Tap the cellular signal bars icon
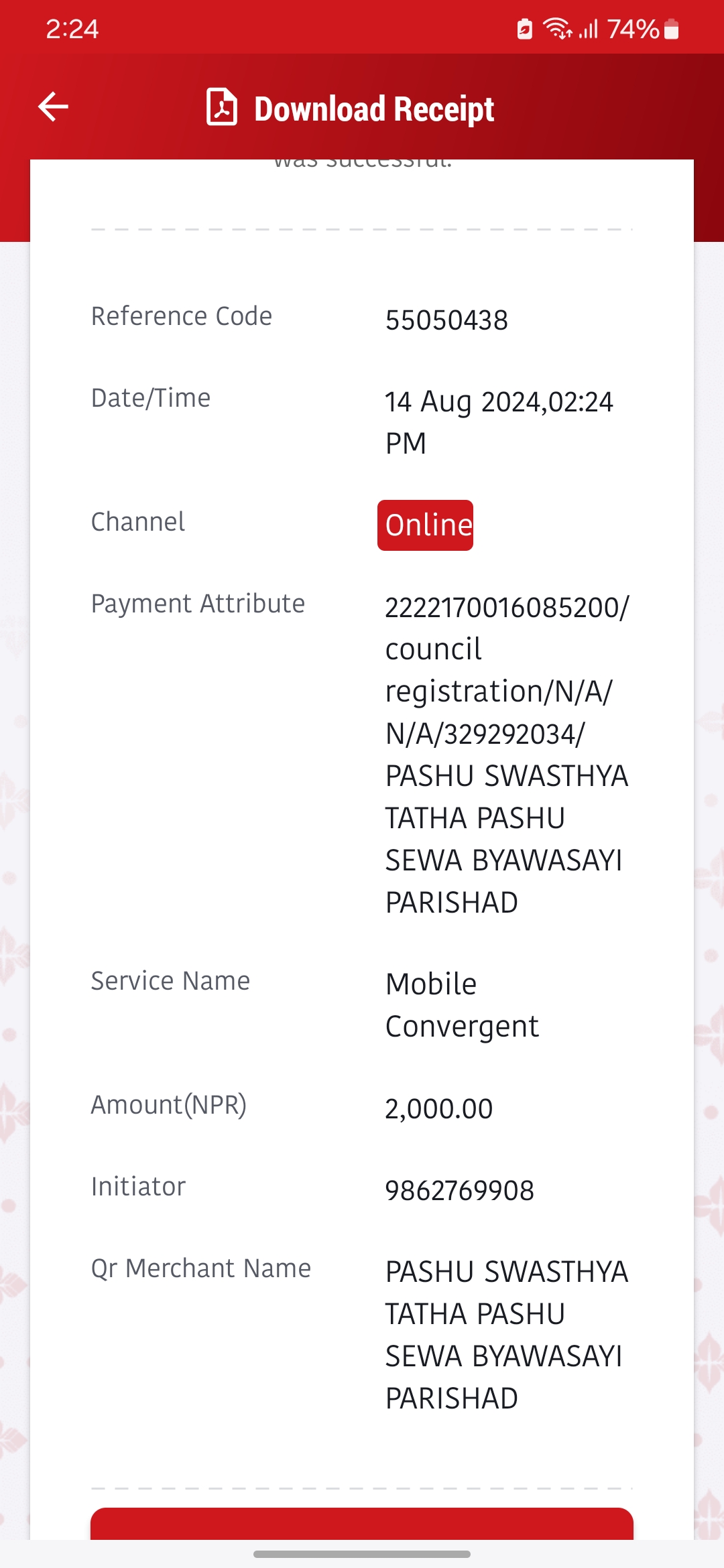 point(589,29)
